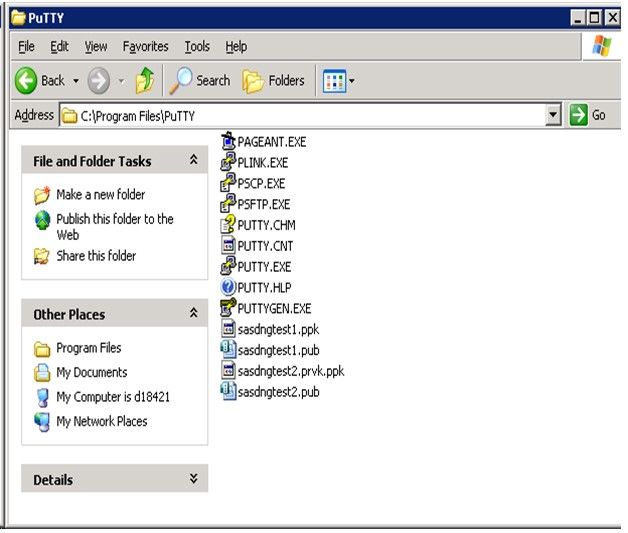Click the PUTTY.EXE program icon
The height and width of the screenshot is (533, 628).
pyautogui.click(x=228, y=266)
